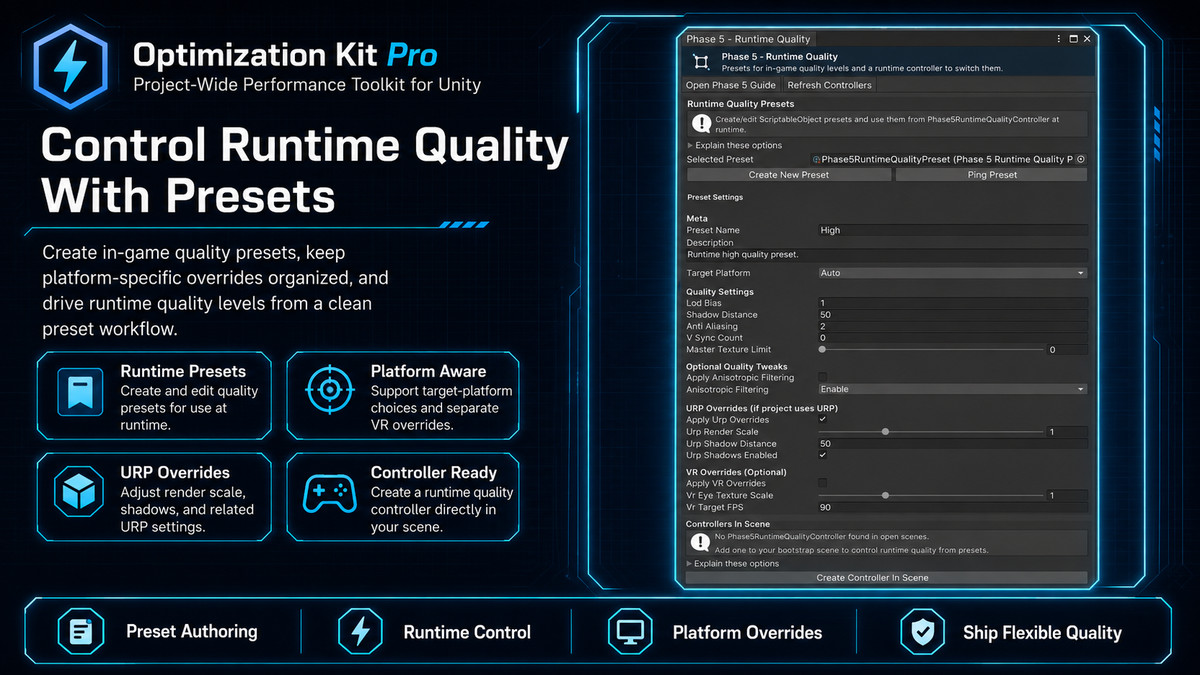Click the Preset Authoring label in bottom bar

(192, 632)
